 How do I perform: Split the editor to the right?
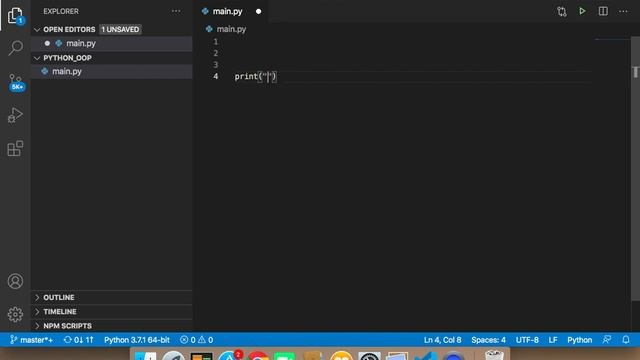click(x=603, y=11)
